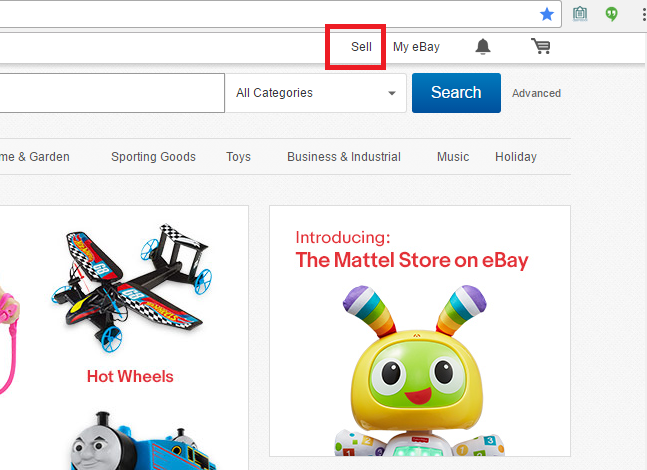Open the Home & Garden category
This screenshot has width=647, height=470.
pos(35,157)
